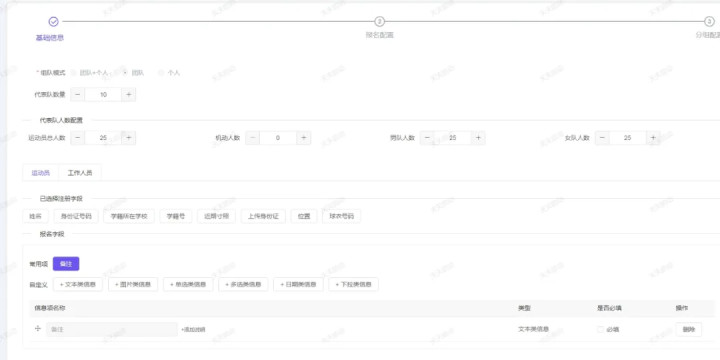The image size is (720, 360).
Task: Decrease 机动人数 with minus button
Action: pyautogui.click(x=253, y=138)
